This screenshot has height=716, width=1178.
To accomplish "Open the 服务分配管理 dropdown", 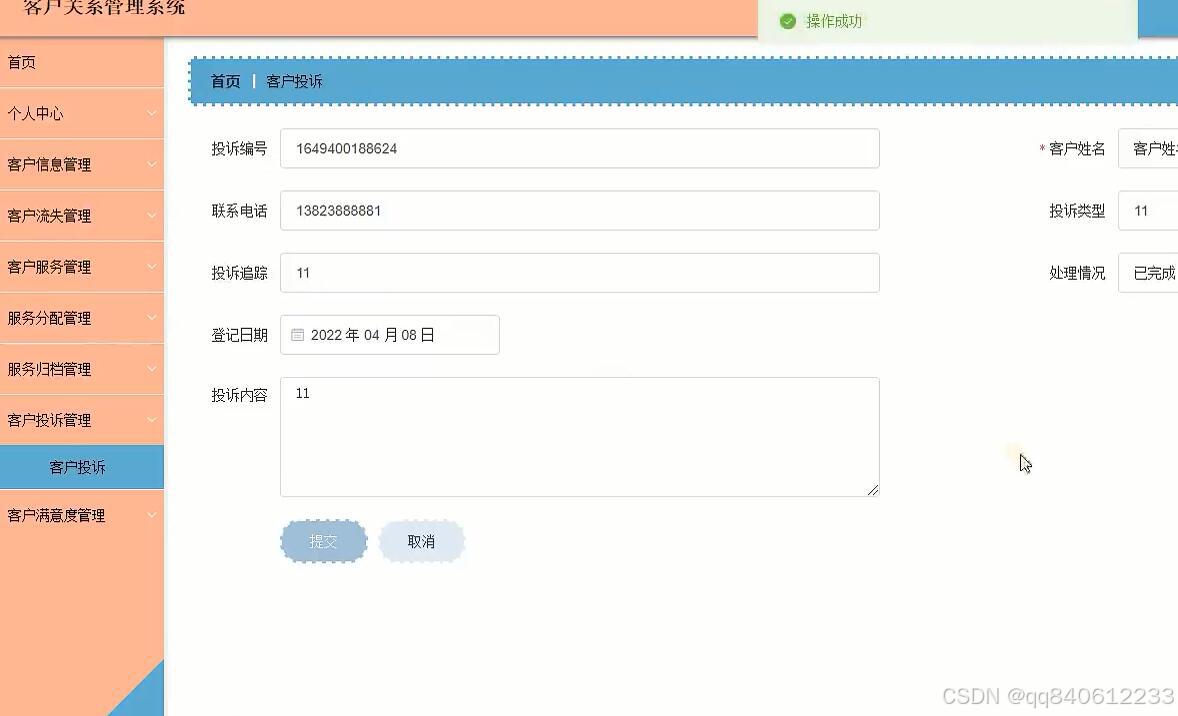I will [x=82, y=317].
